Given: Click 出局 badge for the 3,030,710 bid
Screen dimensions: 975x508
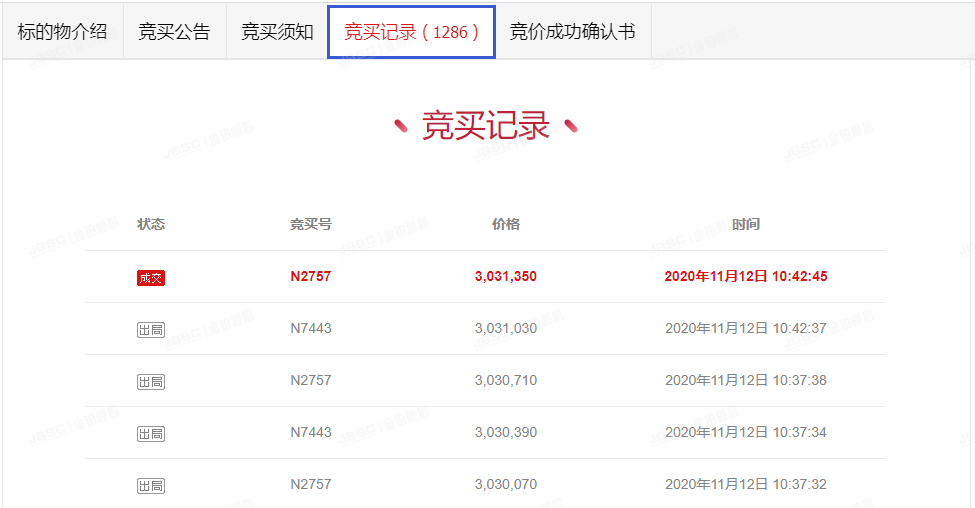Looking at the screenshot, I should pyautogui.click(x=150, y=381).
